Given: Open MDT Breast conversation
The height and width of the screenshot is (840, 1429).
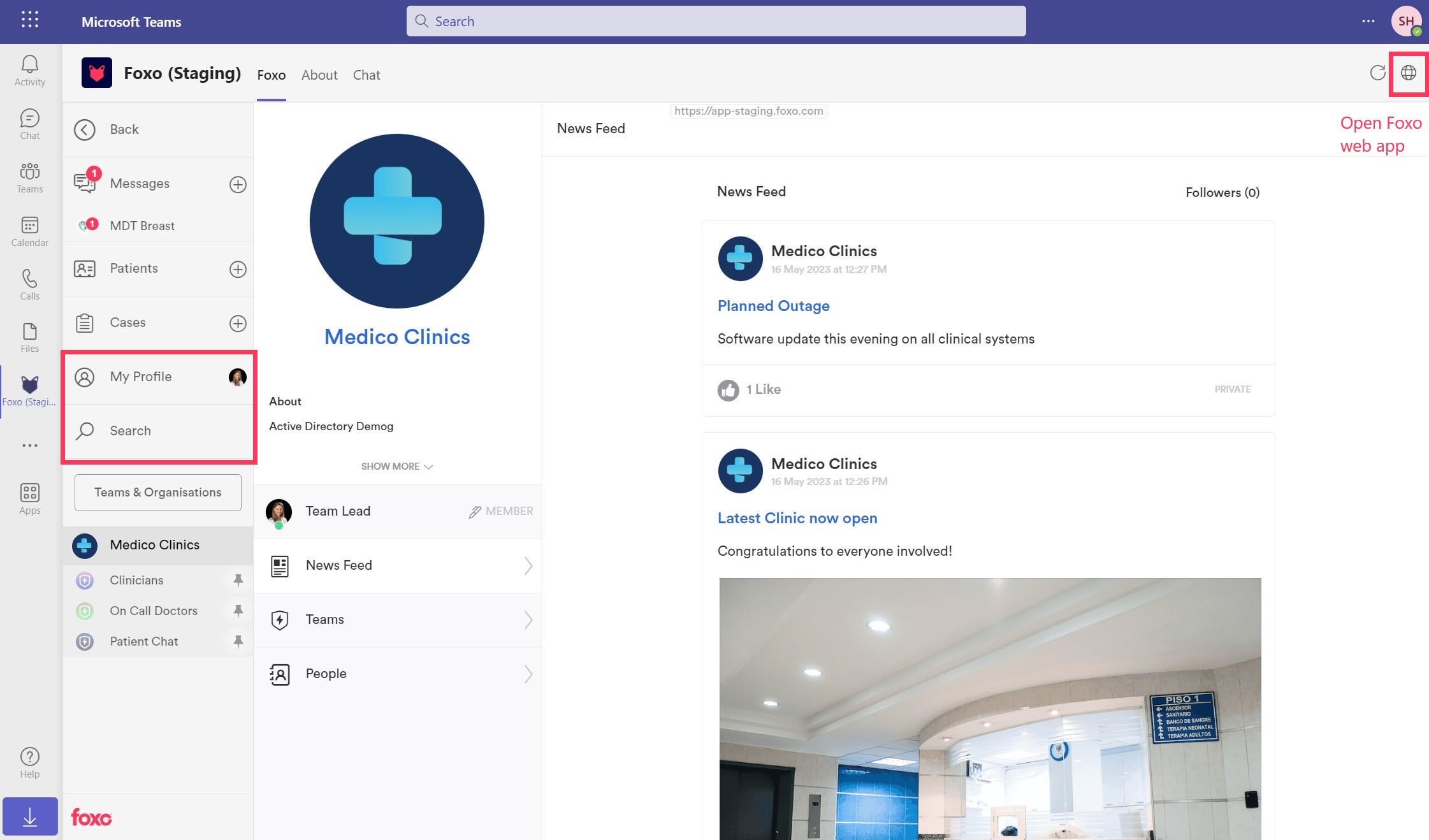Looking at the screenshot, I should tap(159, 226).
